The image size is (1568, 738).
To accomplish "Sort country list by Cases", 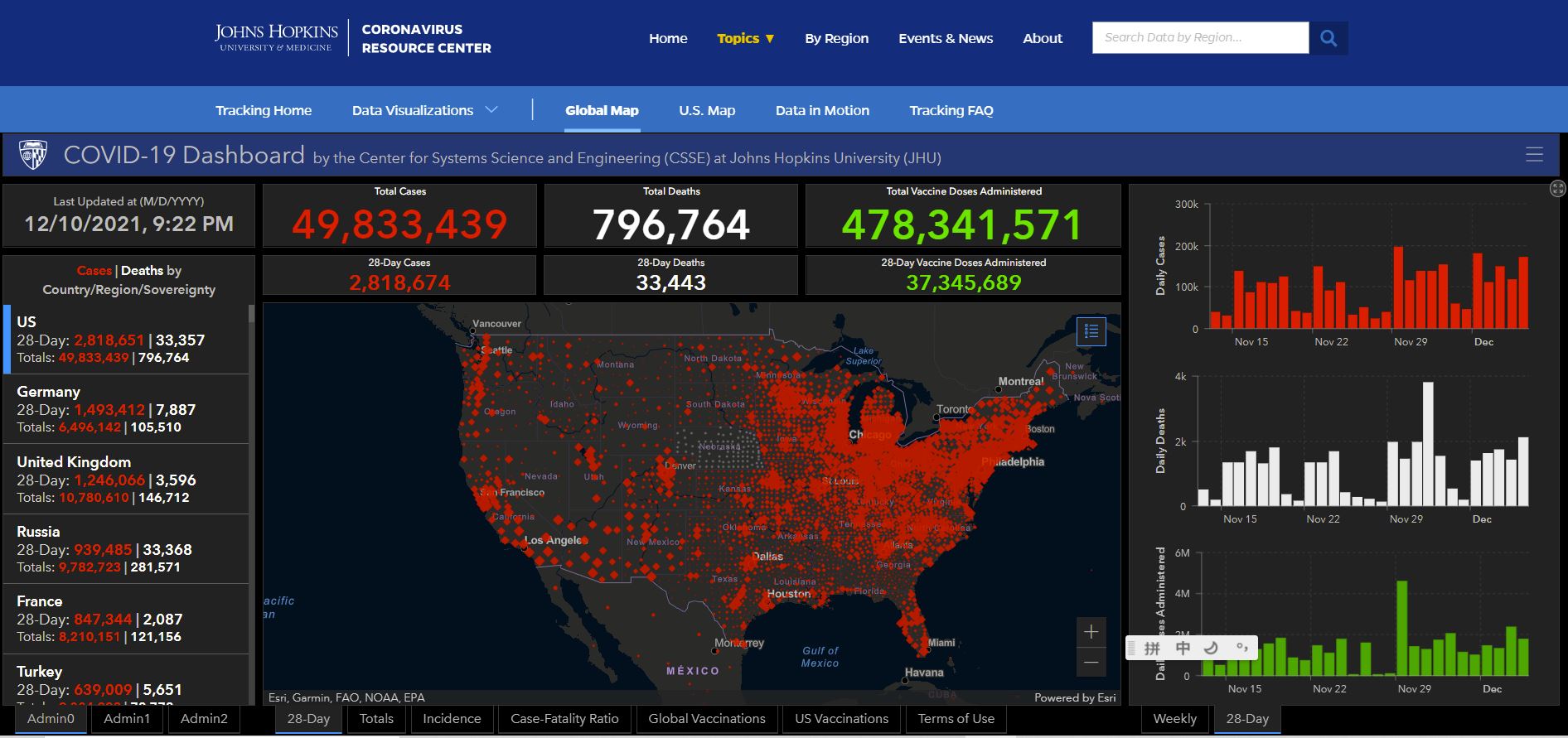I will pos(94,271).
